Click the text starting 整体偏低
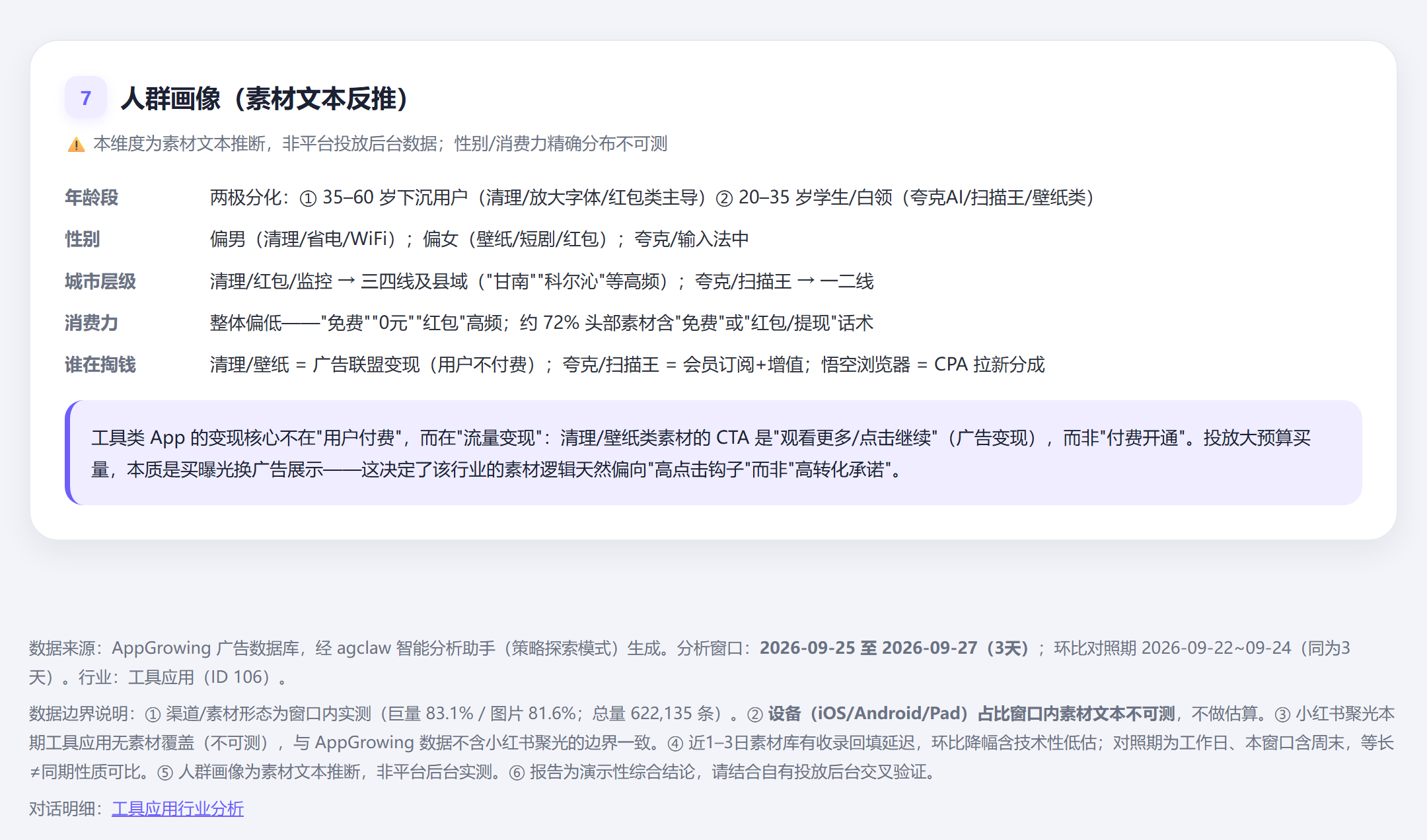1427x840 pixels. [x=542, y=323]
